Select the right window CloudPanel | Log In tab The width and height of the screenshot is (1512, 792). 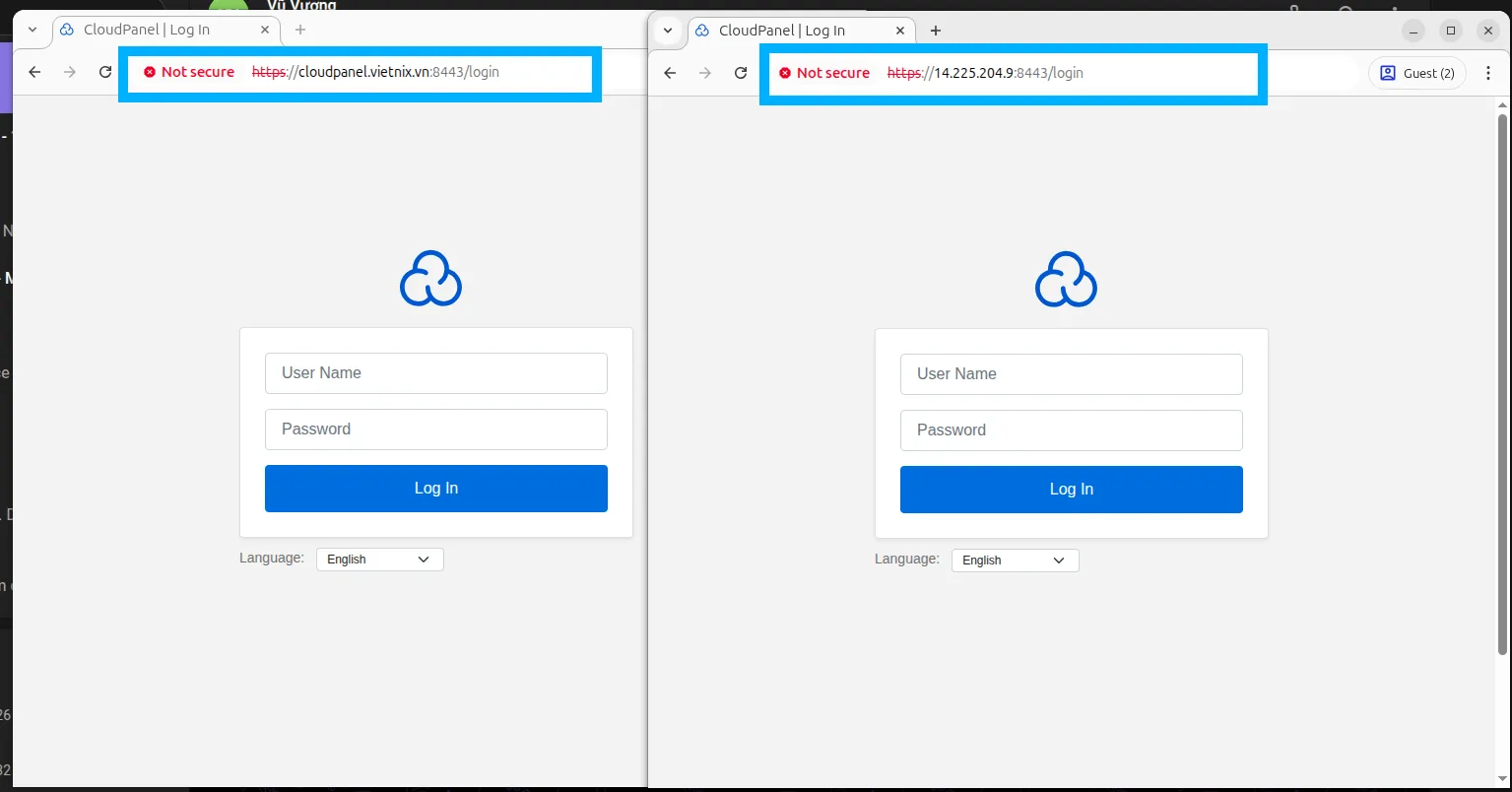pyautogui.click(x=801, y=31)
